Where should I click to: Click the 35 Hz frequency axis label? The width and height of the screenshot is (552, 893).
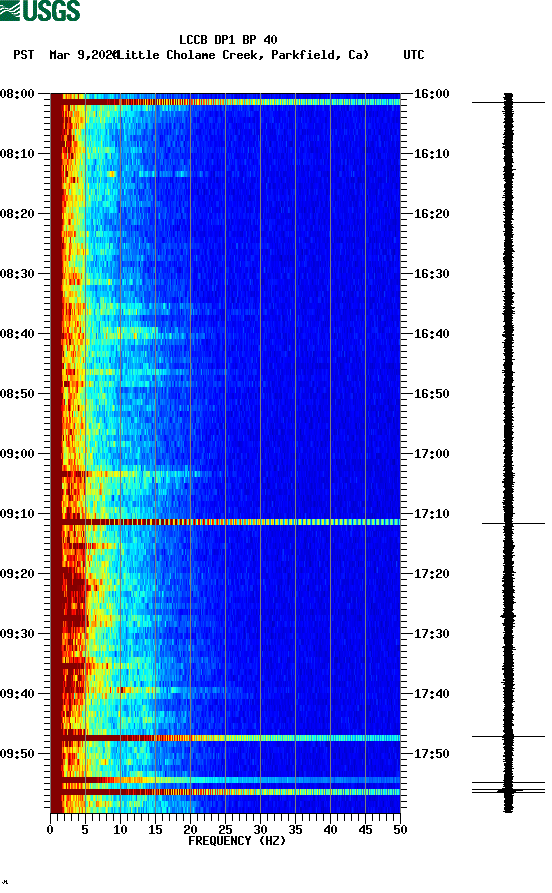[295, 830]
